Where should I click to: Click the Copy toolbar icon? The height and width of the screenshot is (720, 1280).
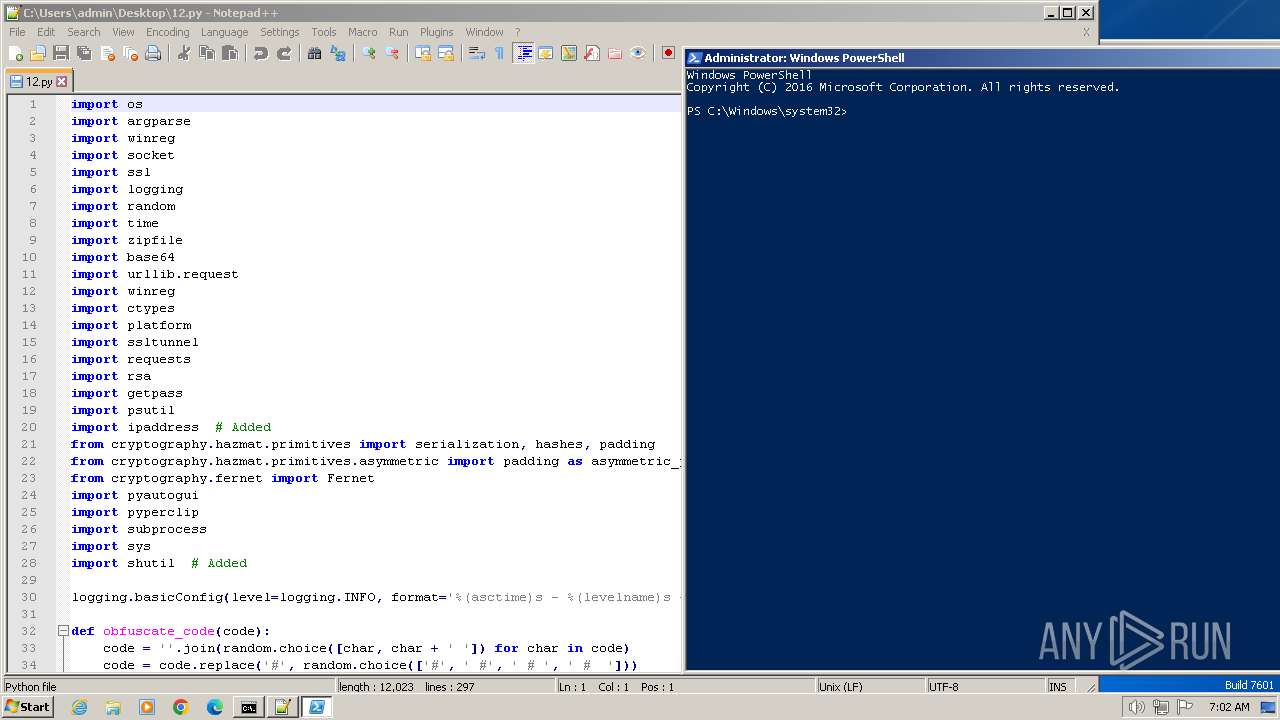(x=207, y=53)
